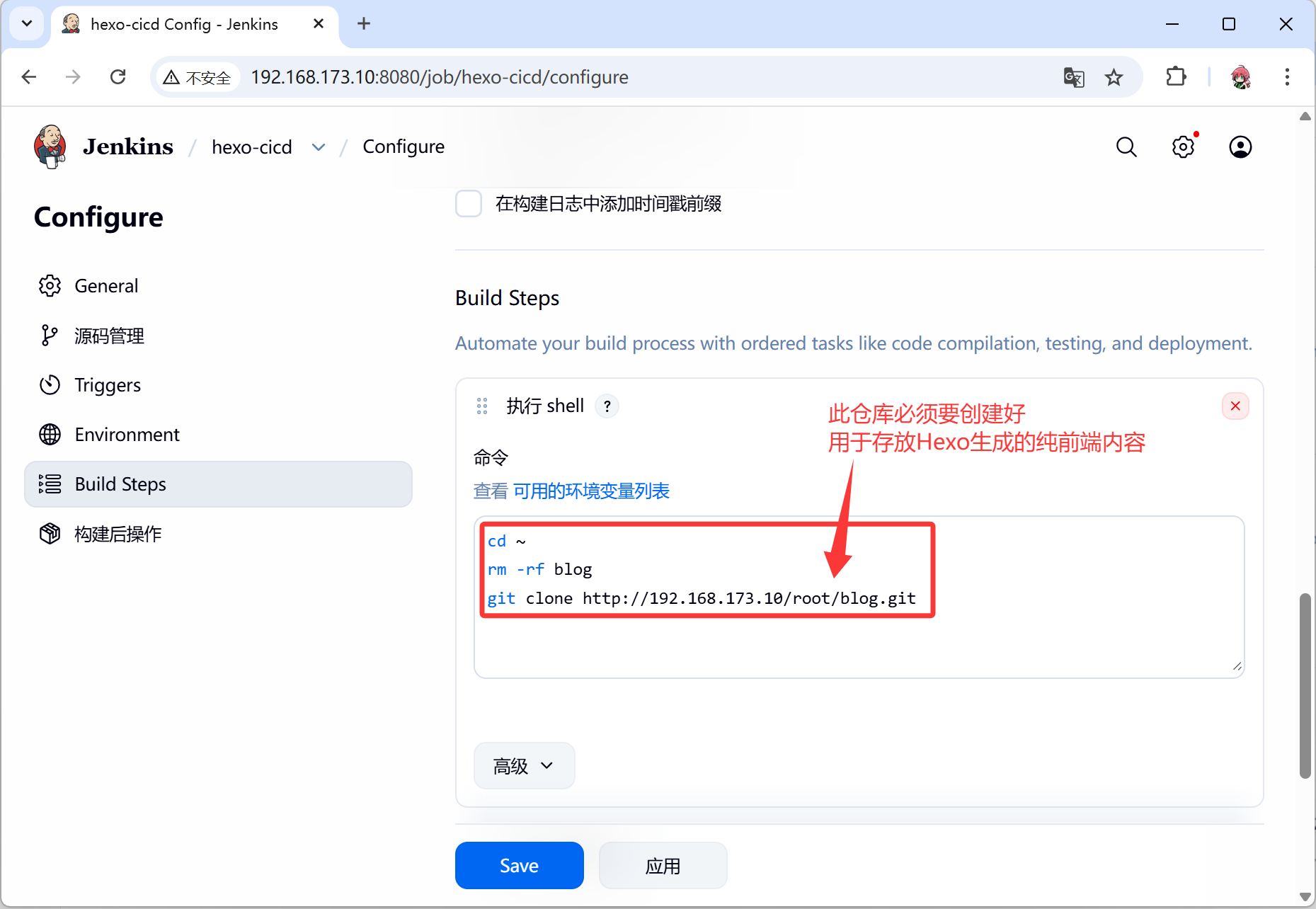Save the job configuration

point(519,865)
